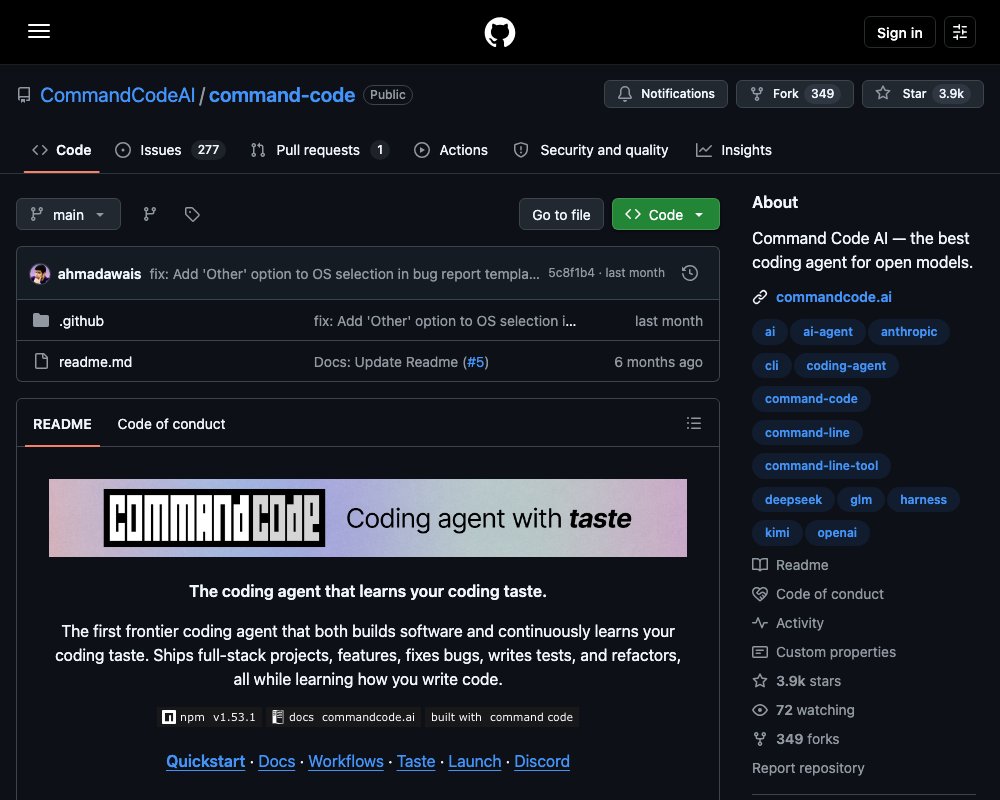Click ahmadawais avatar image
Screen dimensions: 1000x800
click(x=40, y=274)
